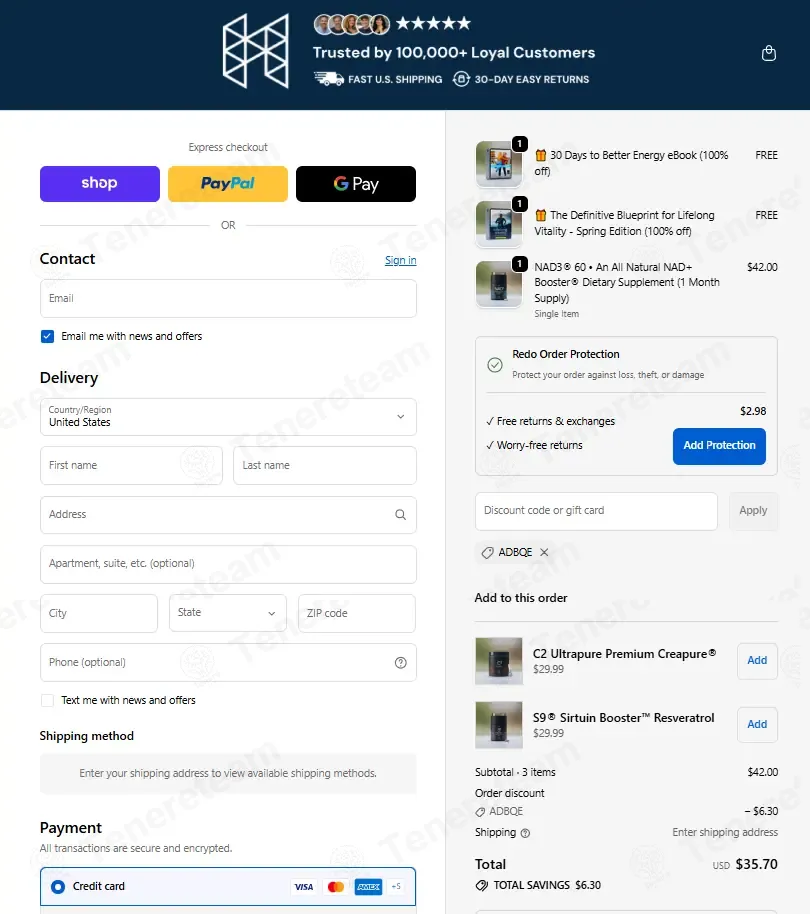The width and height of the screenshot is (810, 914).
Task: Click the store logo in header
Action: click(256, 51)
